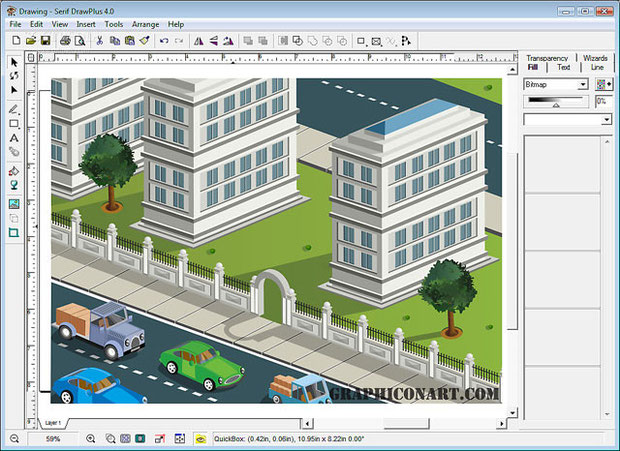Print the drawing with the printer icon

coord(65,40)
